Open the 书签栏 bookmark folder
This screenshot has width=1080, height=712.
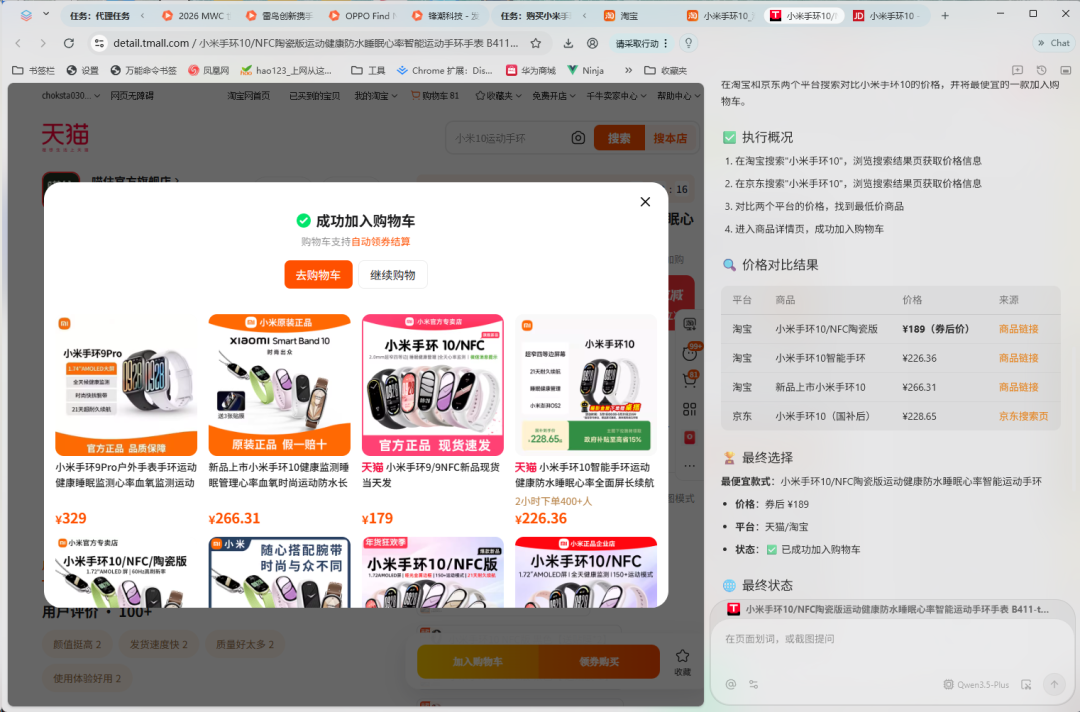[x=33, y=70]
